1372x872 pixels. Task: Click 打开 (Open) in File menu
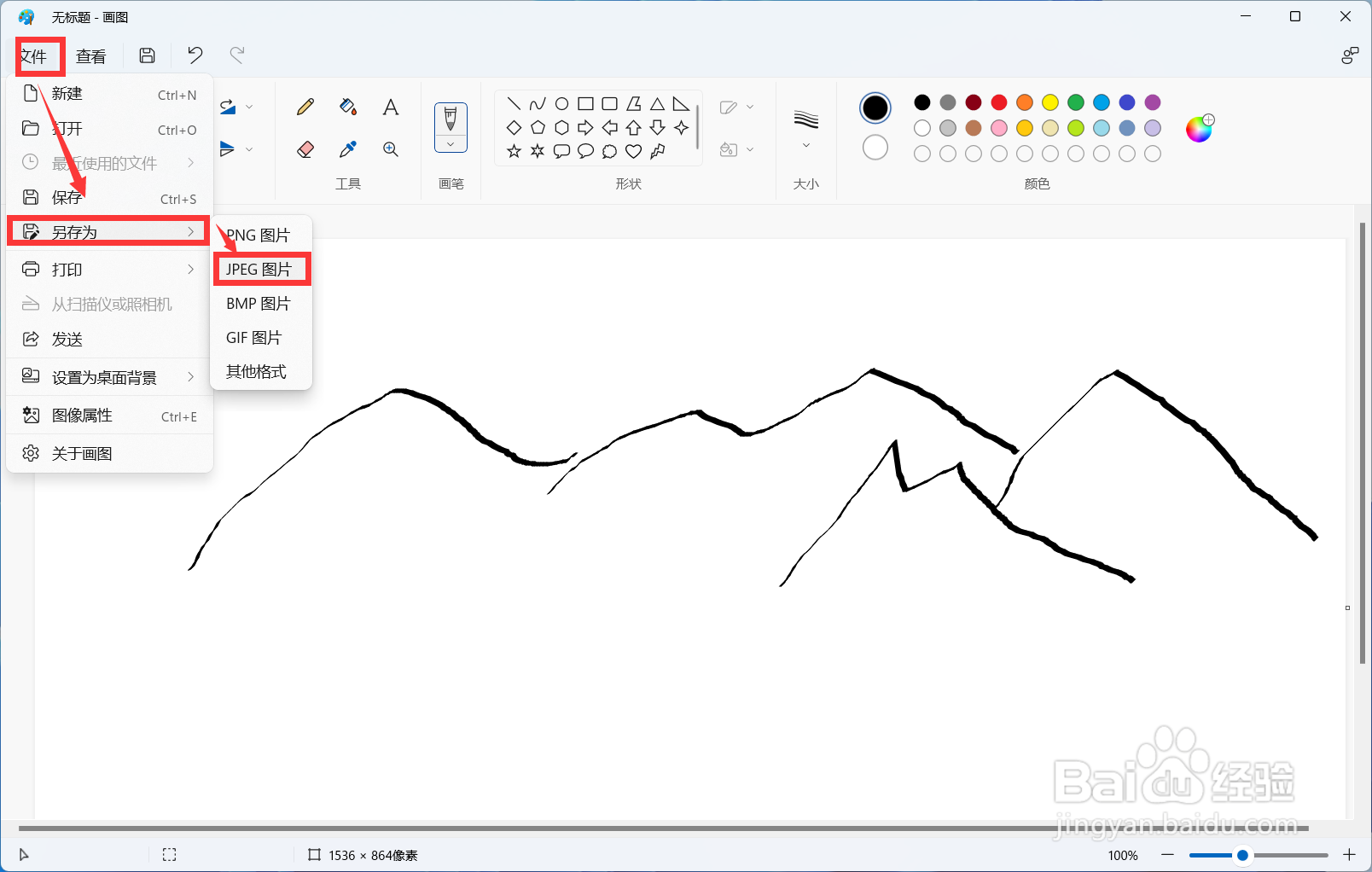[109, 129]
